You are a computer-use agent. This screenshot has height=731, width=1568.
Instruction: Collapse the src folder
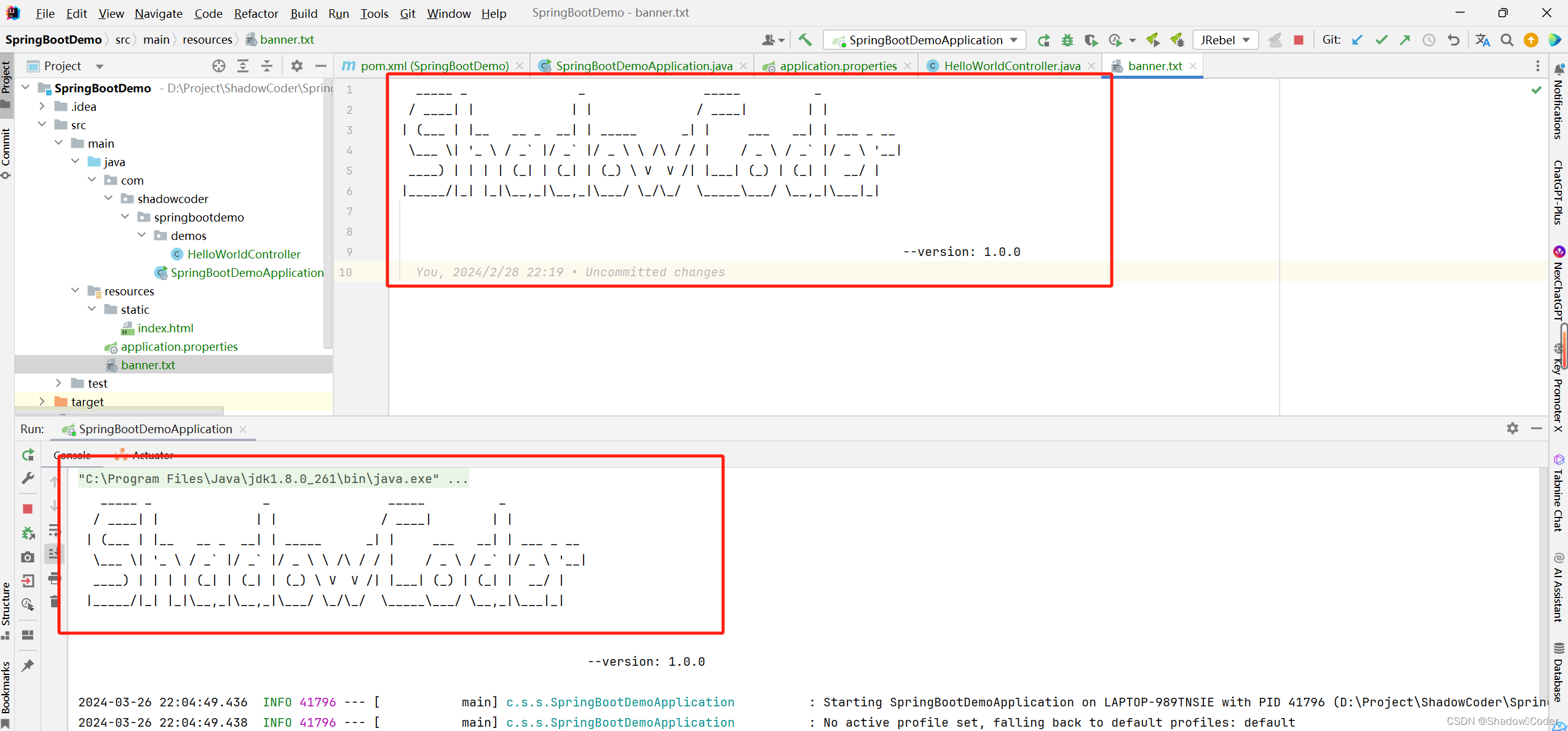pyautogui.click(x=42, y=124)
